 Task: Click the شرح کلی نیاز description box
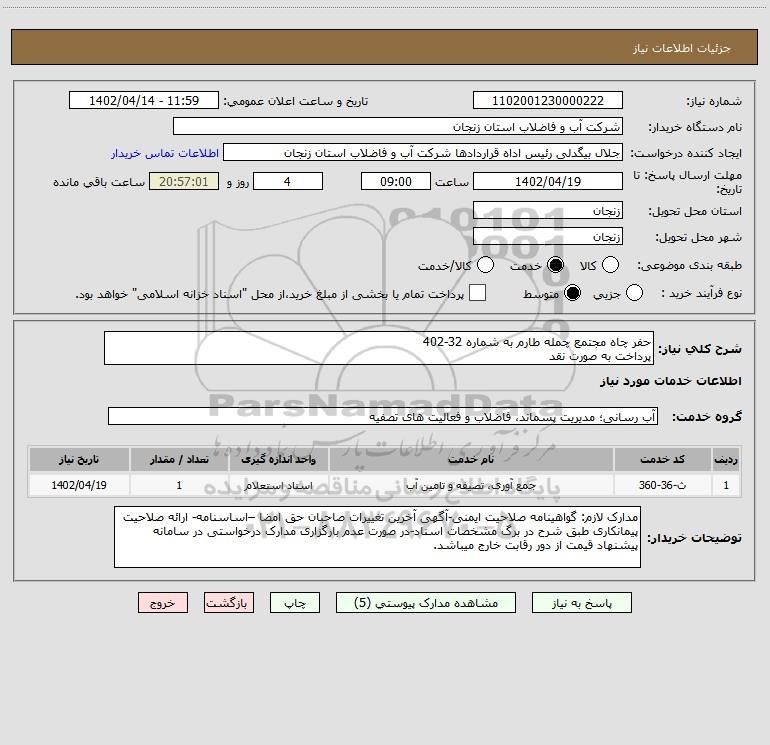click(x=379, y=348)
